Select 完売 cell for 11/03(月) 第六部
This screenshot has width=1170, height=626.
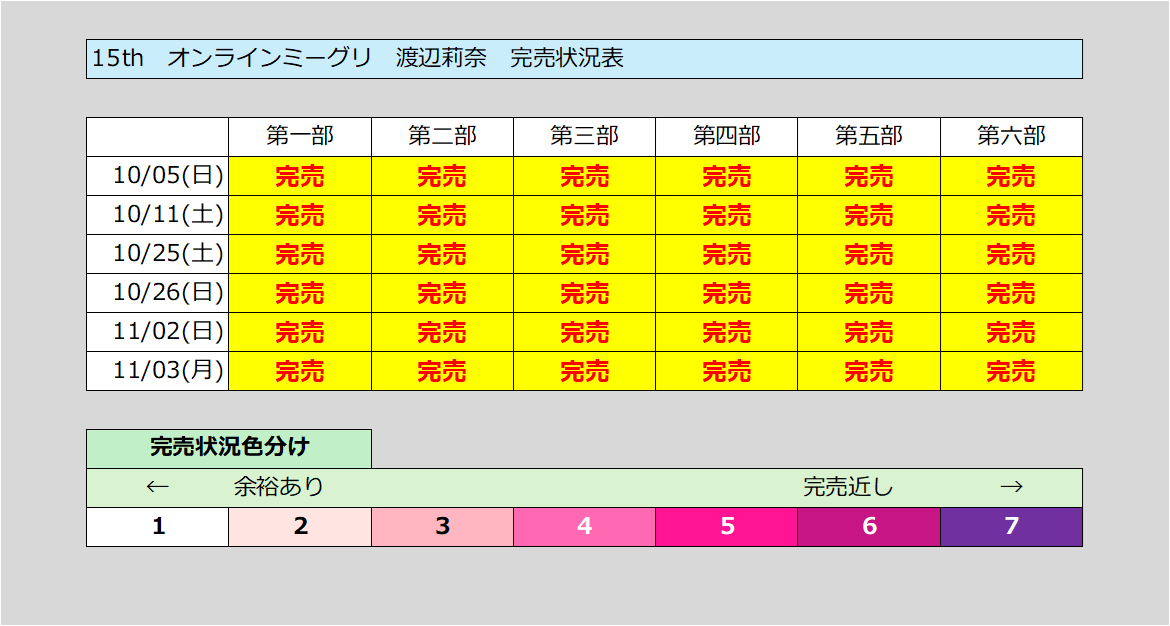coord(1011,371)
